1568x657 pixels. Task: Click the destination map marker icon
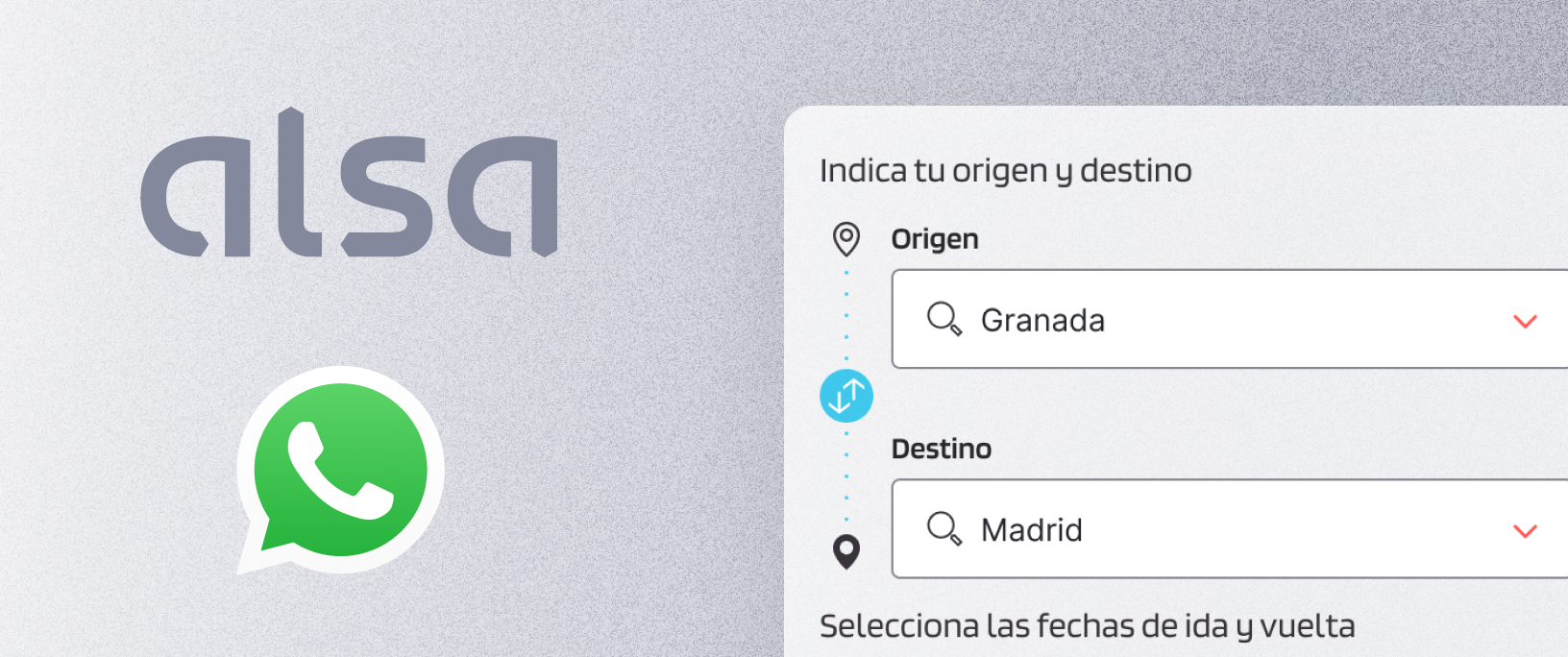[846, 552]
